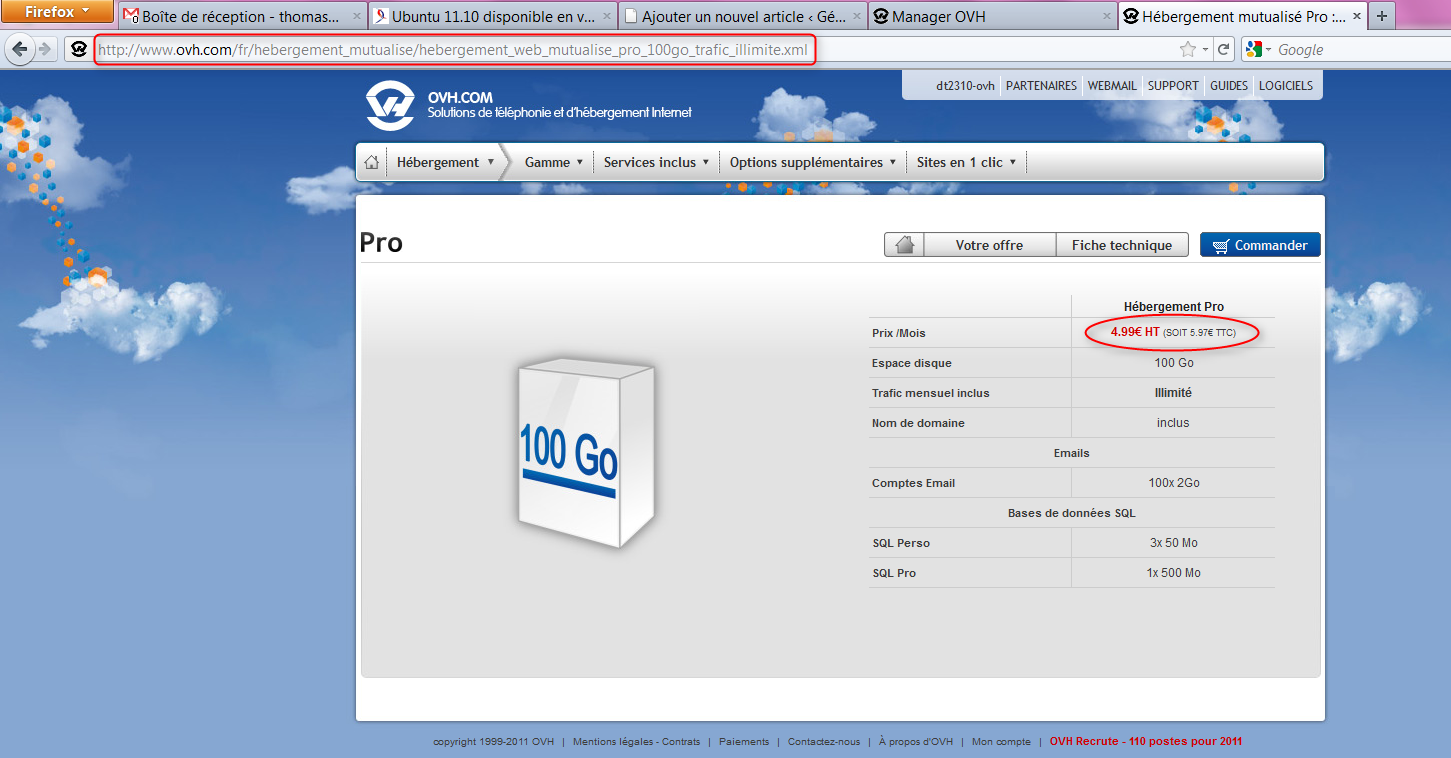Open the Mon compte footer link
This screenshot has height=758, width=1451.
(1001, 742)
